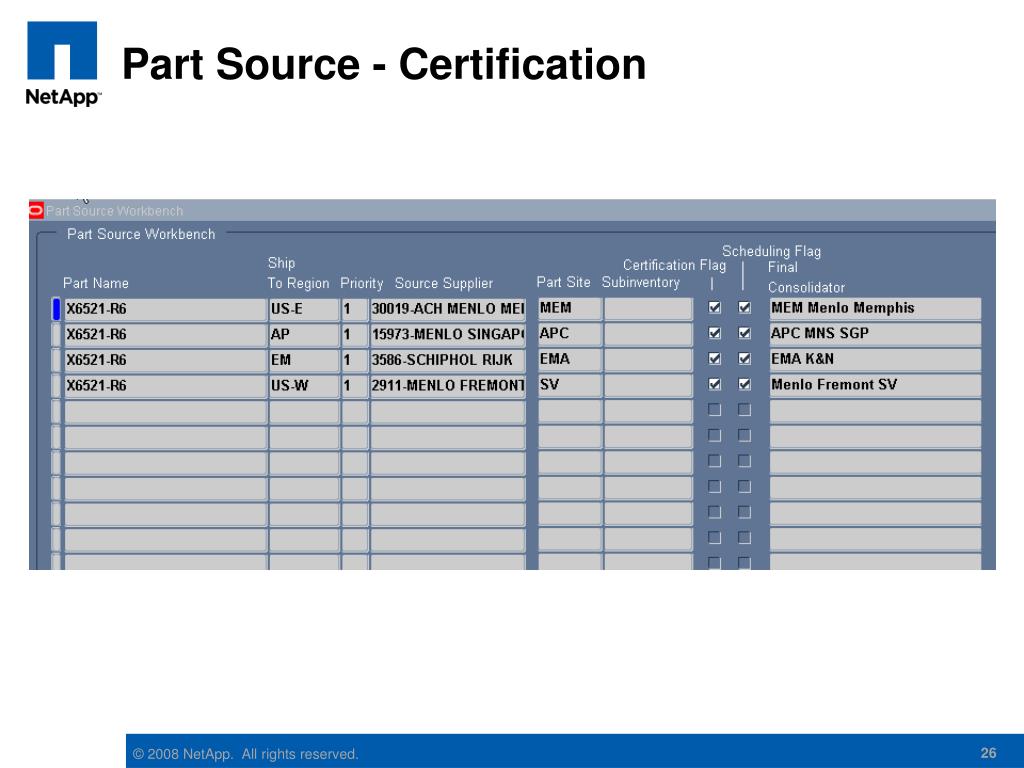Select the row indicator for the US-E record

tap(56, 309)
